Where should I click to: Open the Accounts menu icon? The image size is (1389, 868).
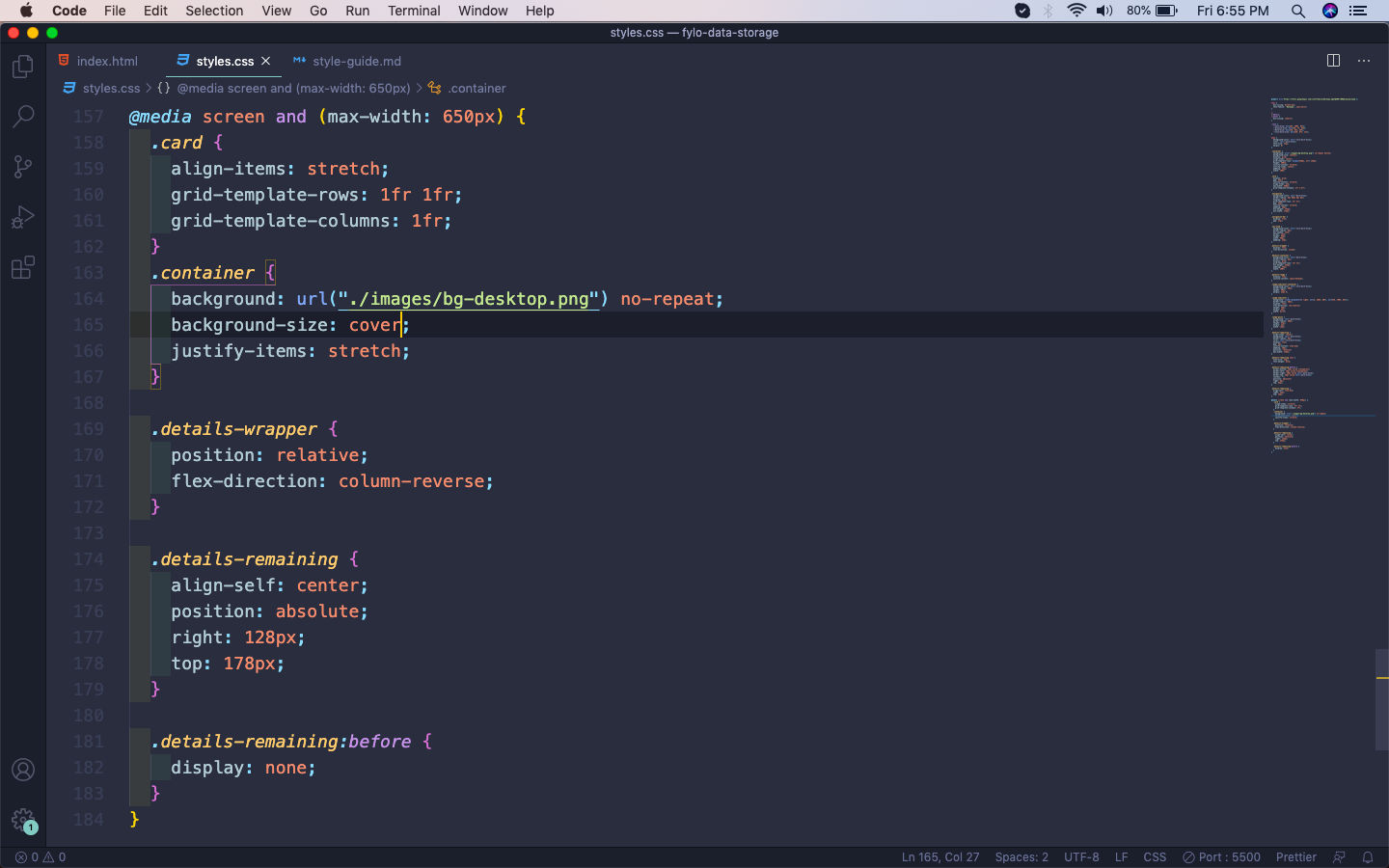(x=23, y=770)
